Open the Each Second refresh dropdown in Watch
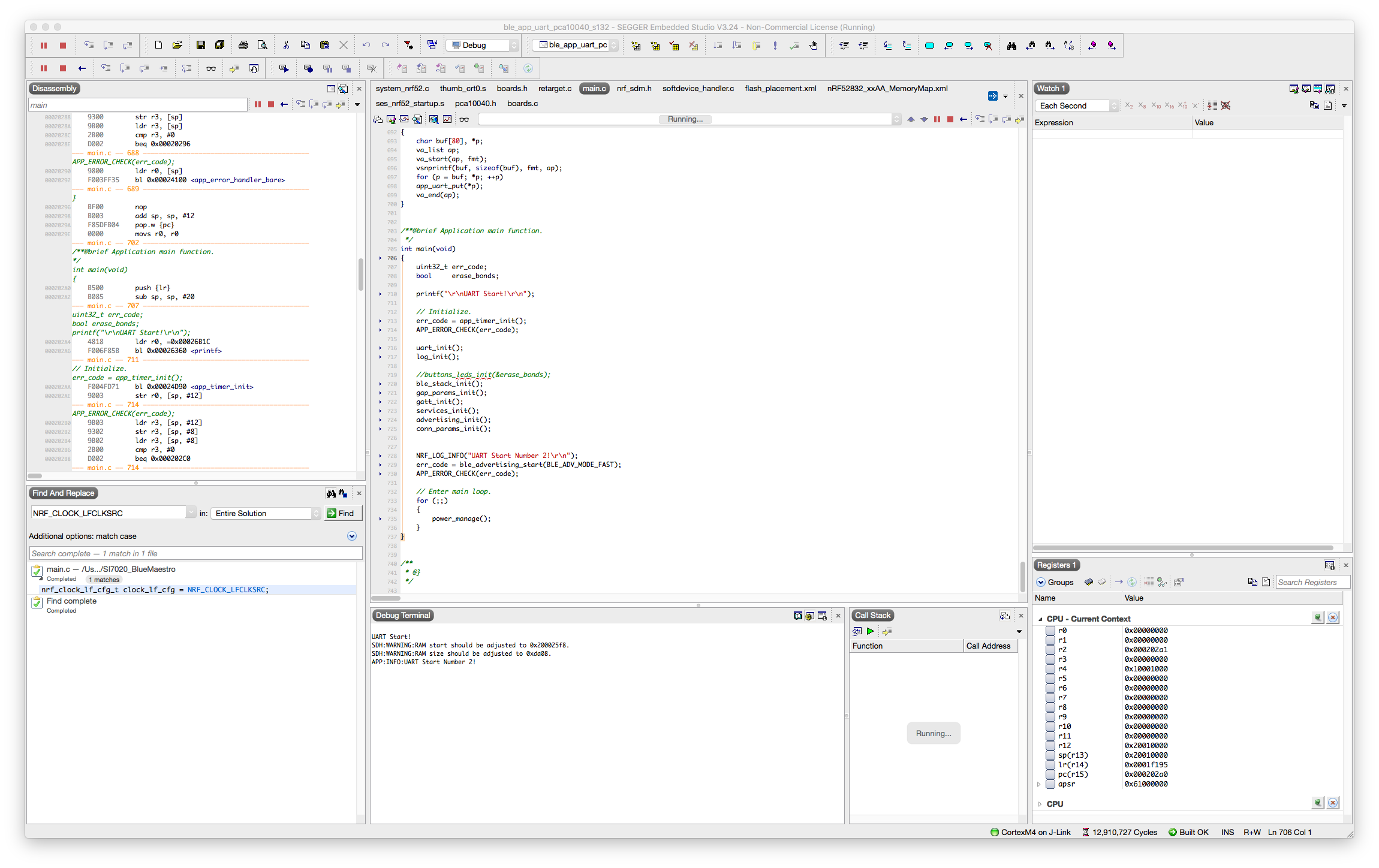The width and height of the screenshot is (1379, 868). (1076, 106)
